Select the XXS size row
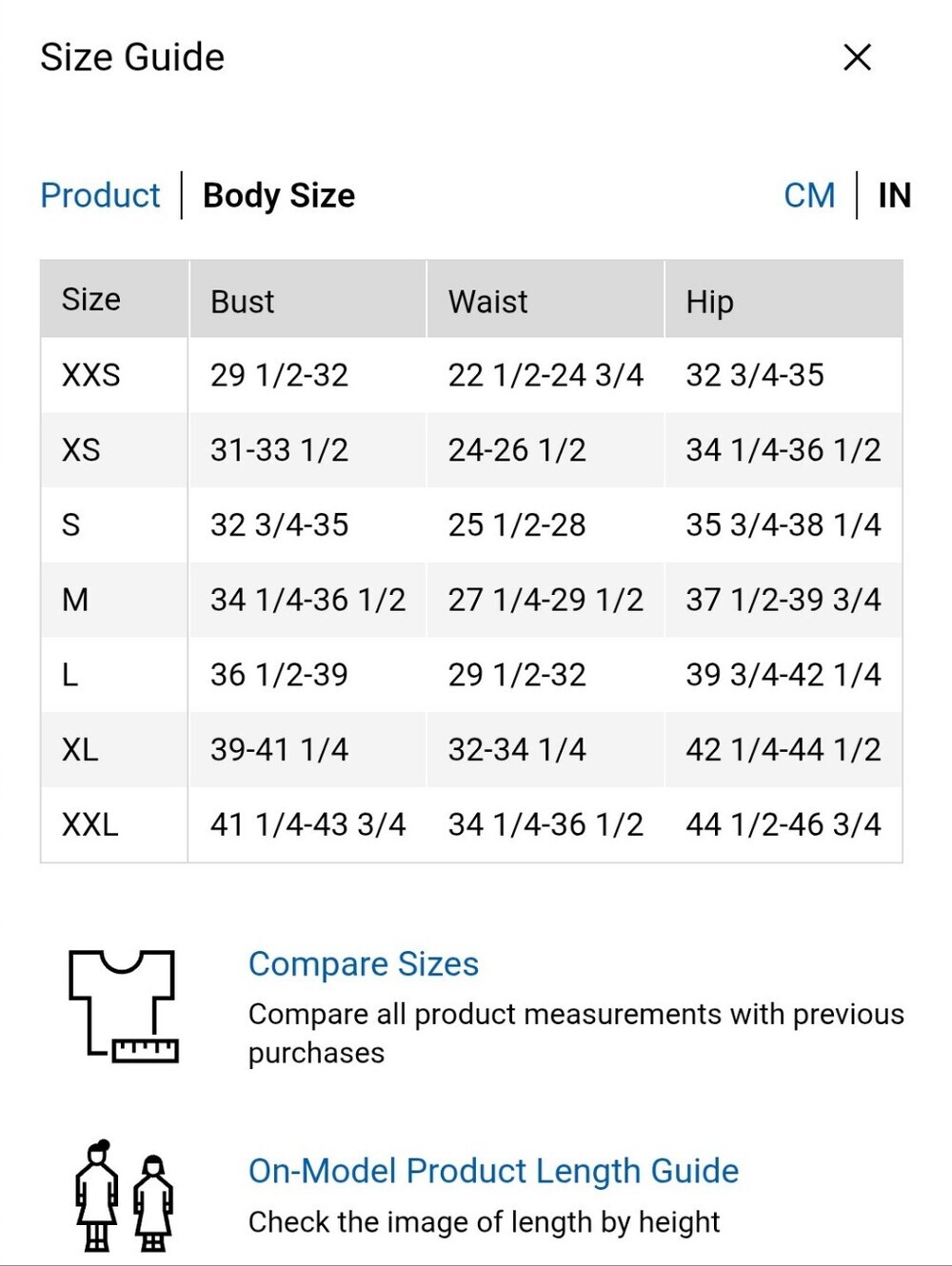The image size is (952, 1266). (x=471, y=375)
